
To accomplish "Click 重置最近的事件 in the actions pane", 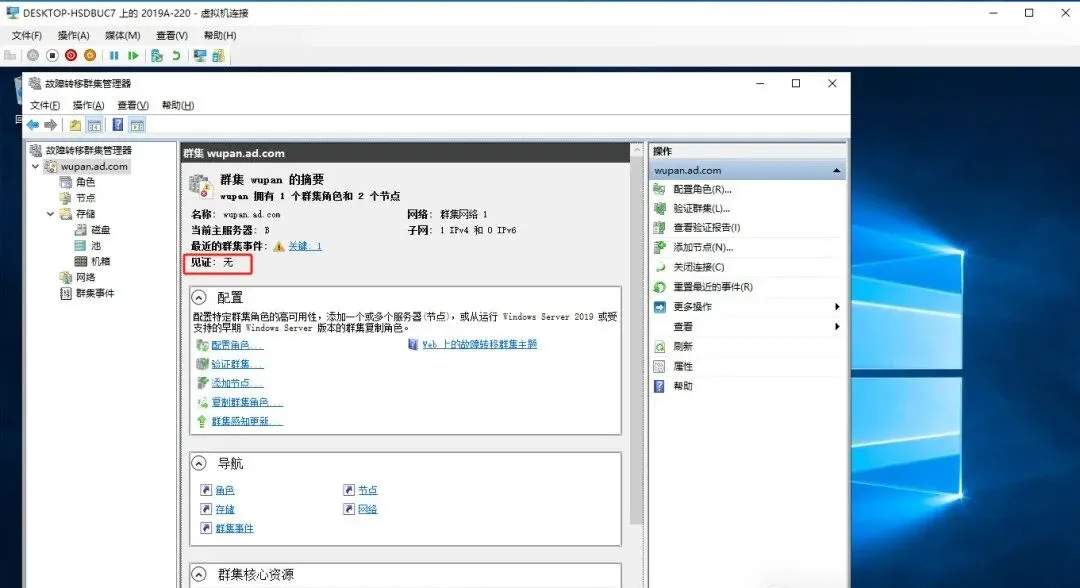I will point(710,287).
